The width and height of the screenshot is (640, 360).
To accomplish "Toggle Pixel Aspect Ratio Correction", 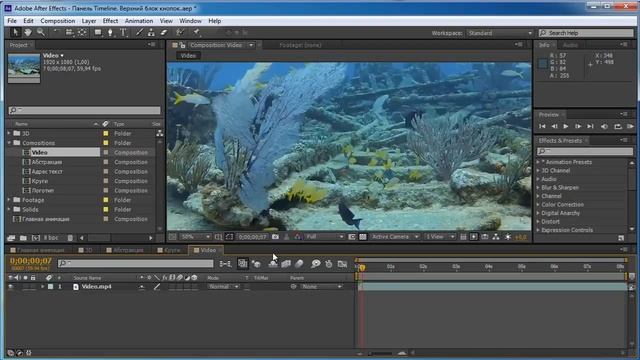I will [x=463, y=237].
